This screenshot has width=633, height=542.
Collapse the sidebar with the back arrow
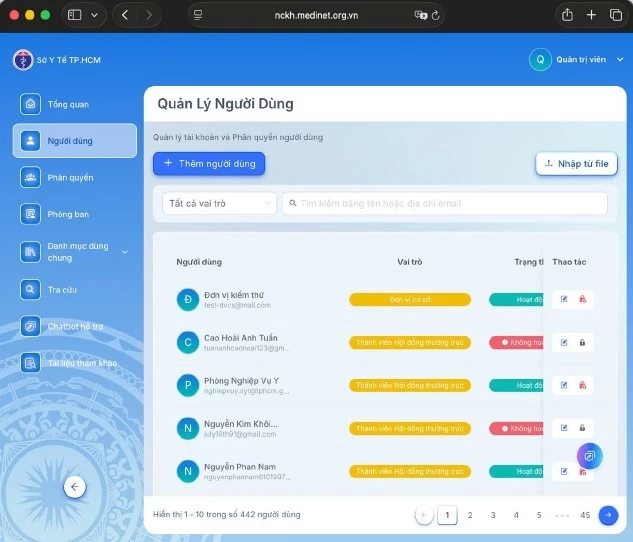click(75, 487)
